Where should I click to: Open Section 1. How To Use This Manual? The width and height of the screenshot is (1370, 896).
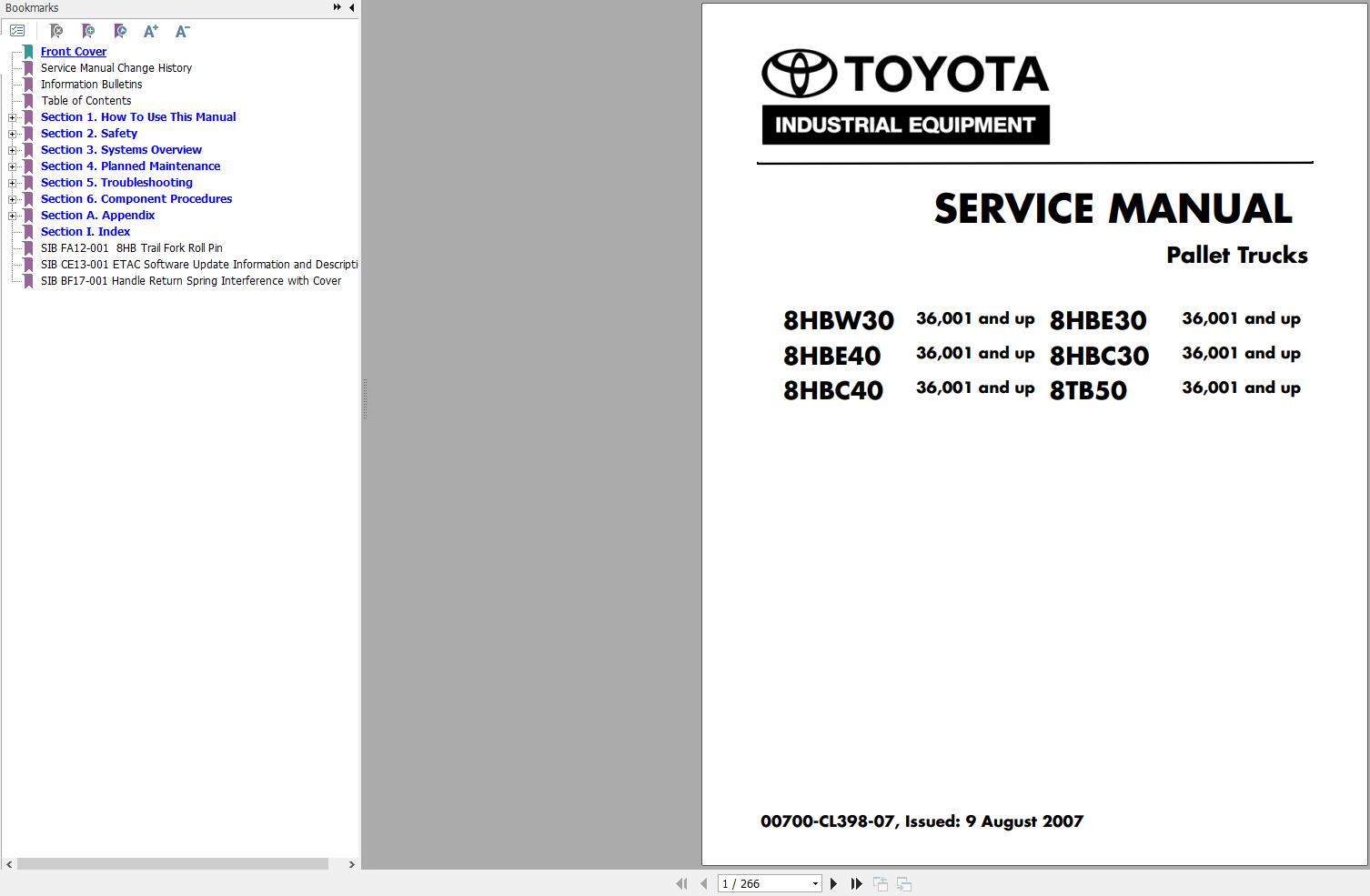(138, 117)
